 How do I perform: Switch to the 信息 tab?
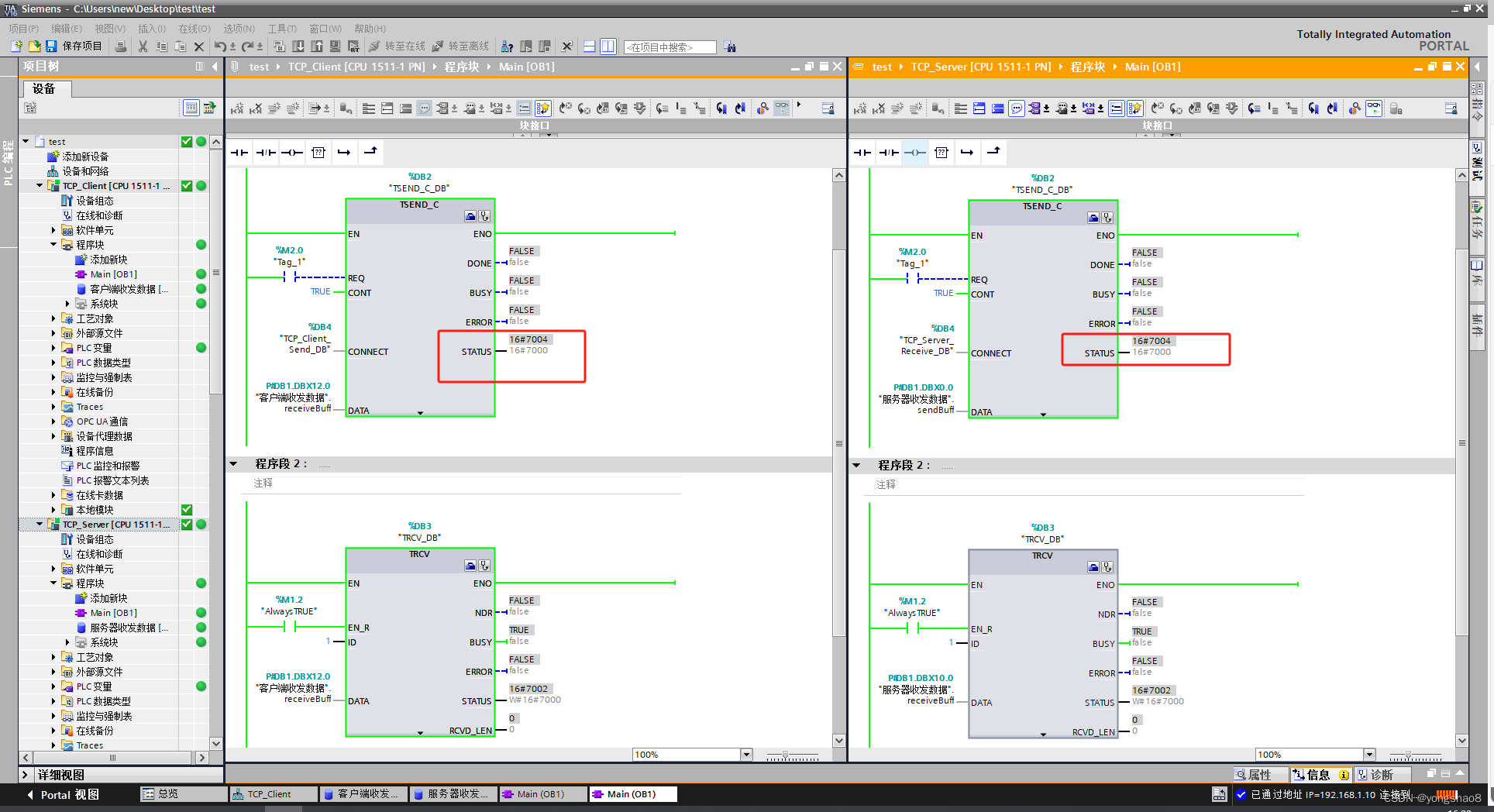[x=1321, y=775]
